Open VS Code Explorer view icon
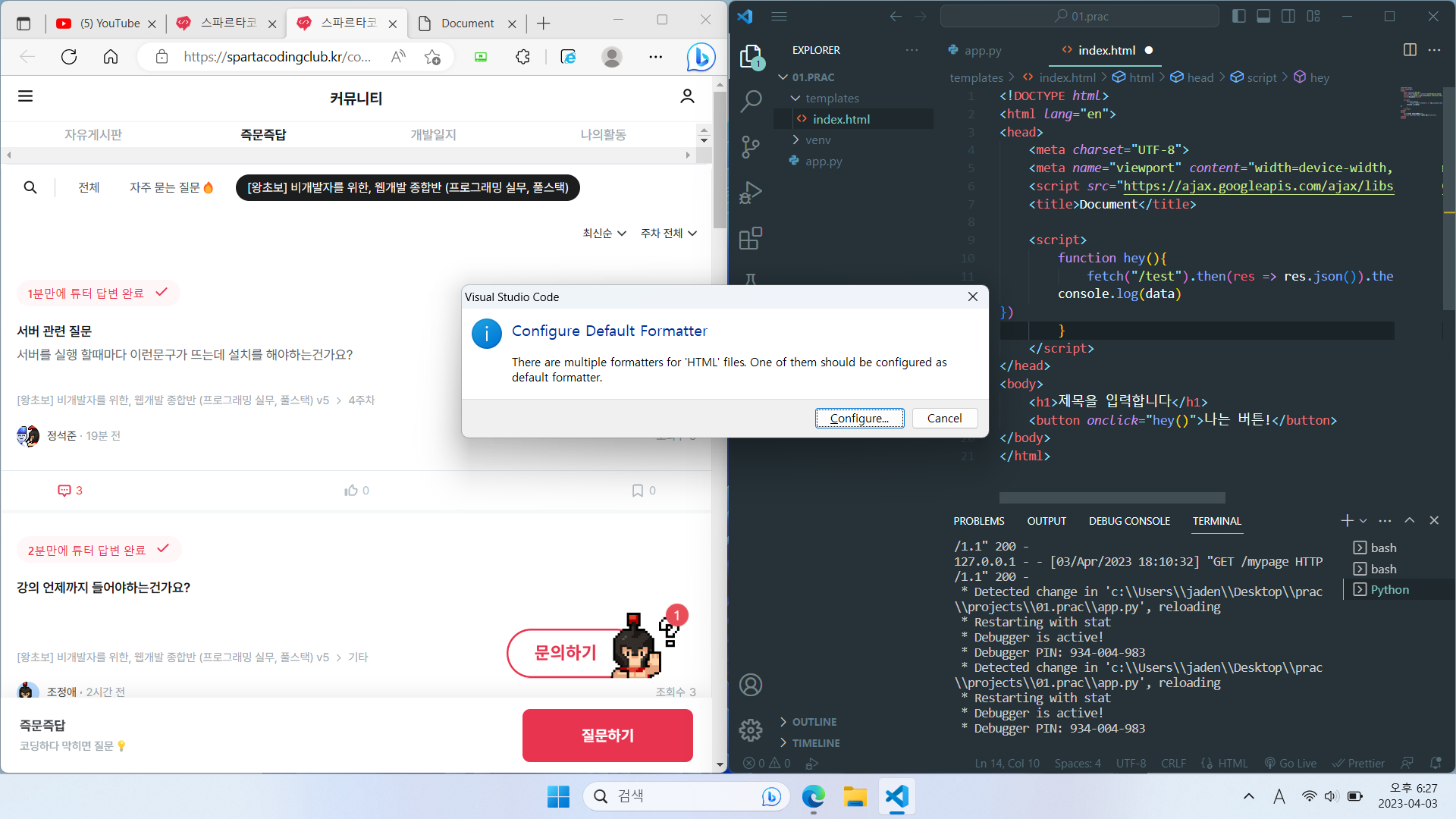Image resolution: width=1456 pixels, height=819 pixels. (x=751, y=56)
